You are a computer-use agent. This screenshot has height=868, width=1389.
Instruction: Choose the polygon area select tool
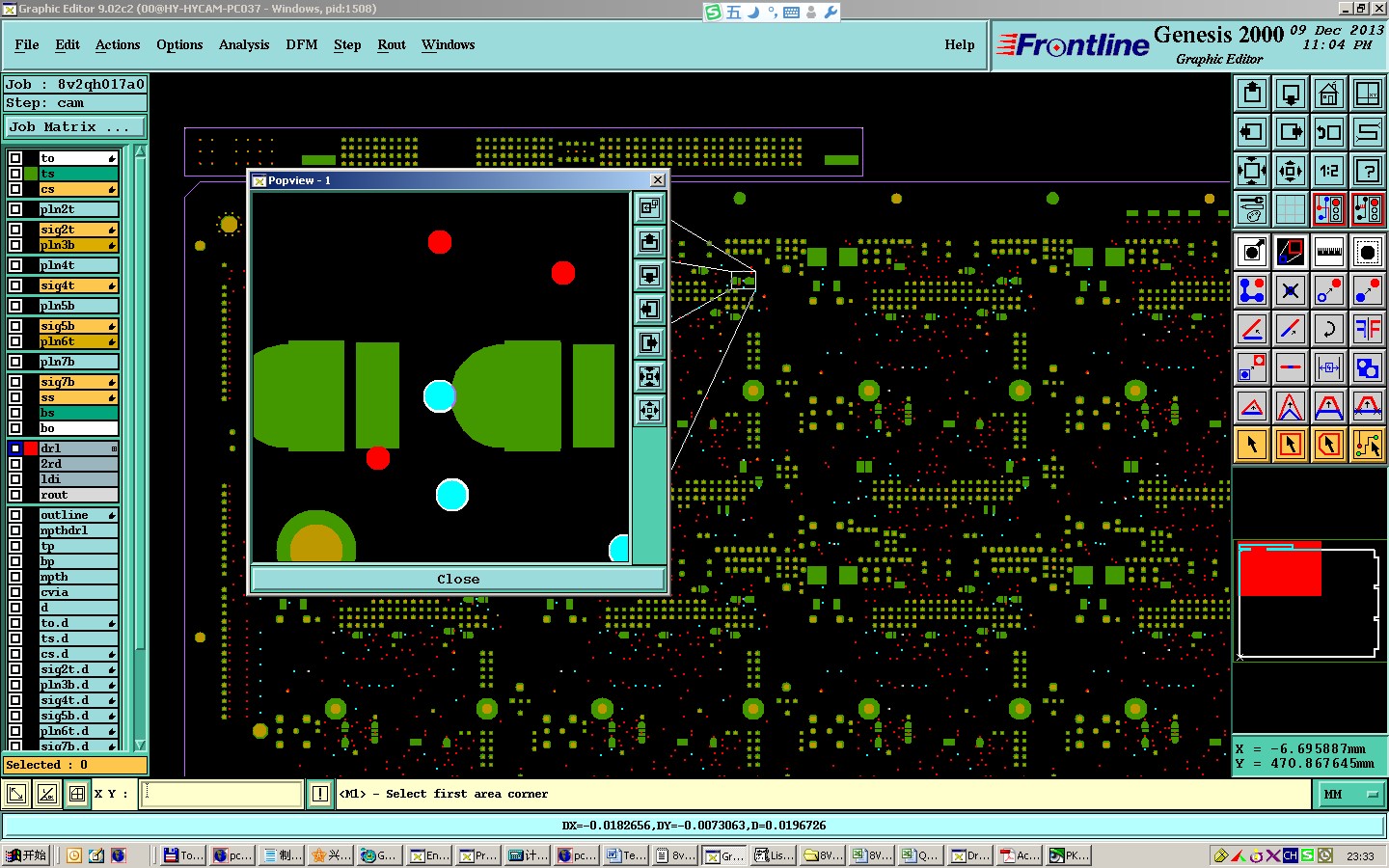point(1329,445)
